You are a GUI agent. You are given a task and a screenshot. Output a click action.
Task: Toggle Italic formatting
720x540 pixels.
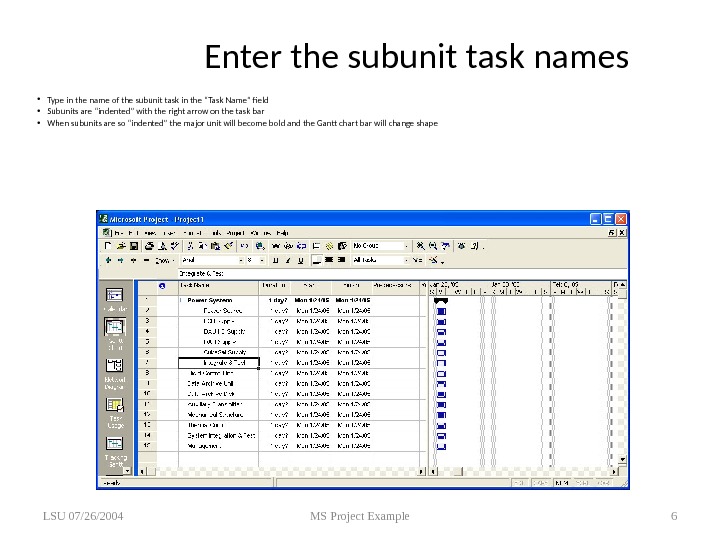(x=288, y=260)
